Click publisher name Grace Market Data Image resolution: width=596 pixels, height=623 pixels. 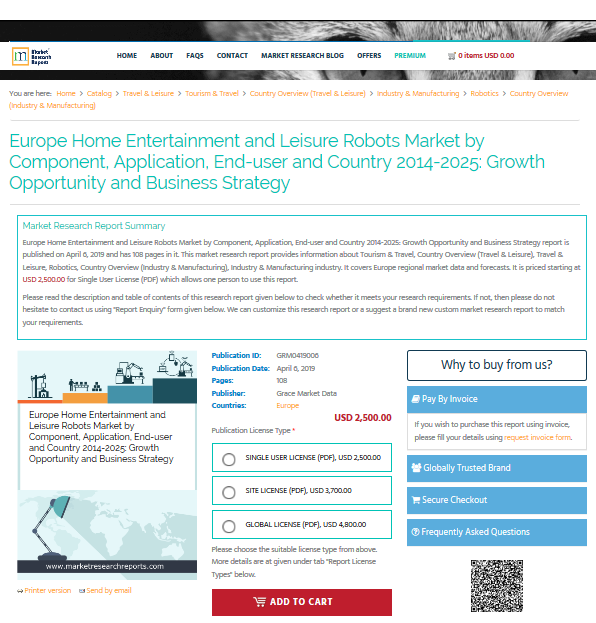[x=307, y=393]
